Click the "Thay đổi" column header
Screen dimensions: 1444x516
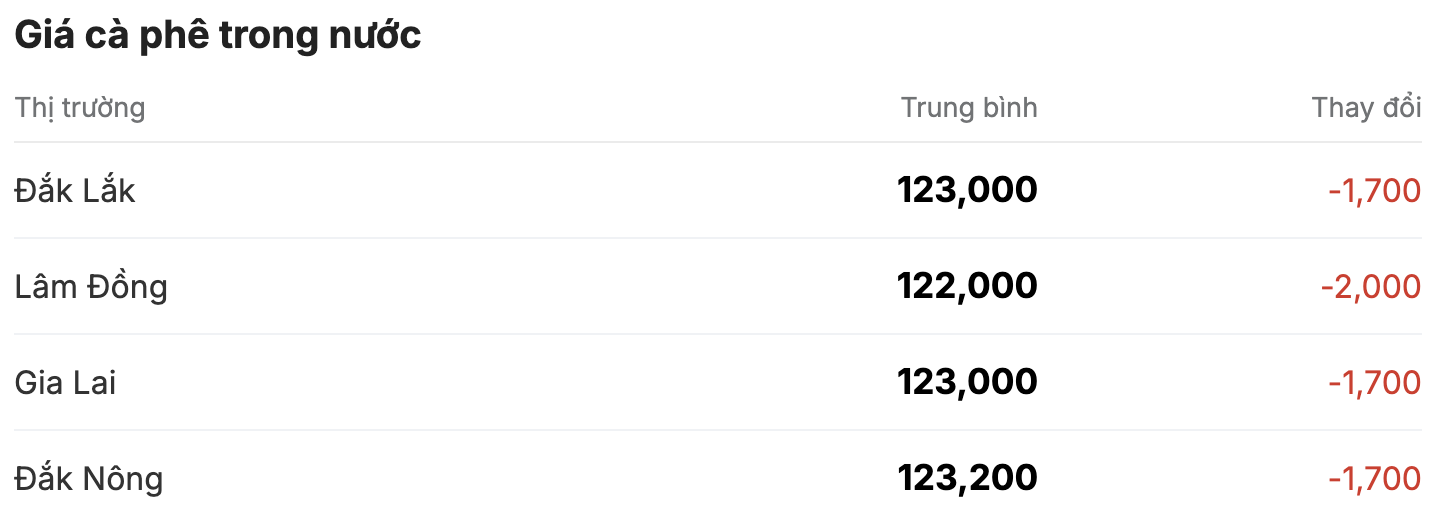click(x=1366, y=108)
